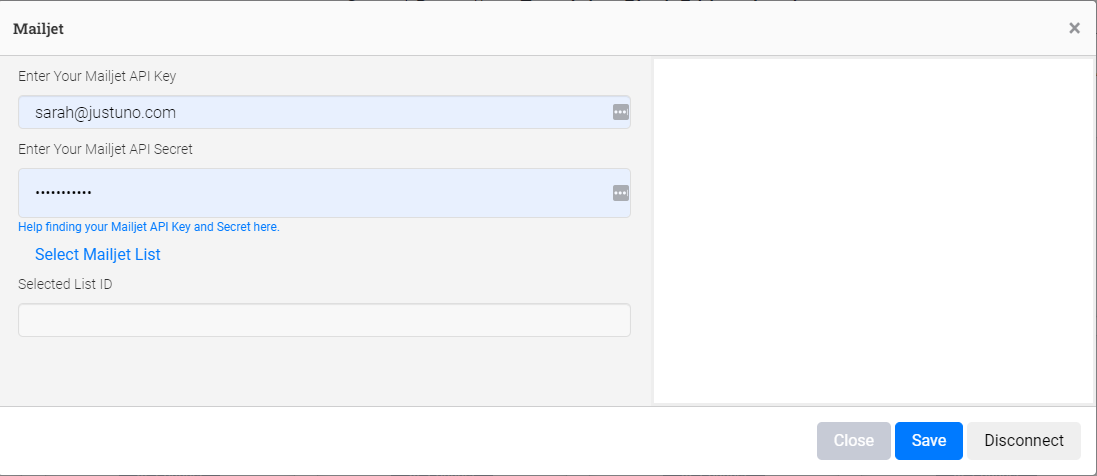Click the masked password dots
The height and width of the screenshot is (476, 1097).
click(x=63, y=193)
